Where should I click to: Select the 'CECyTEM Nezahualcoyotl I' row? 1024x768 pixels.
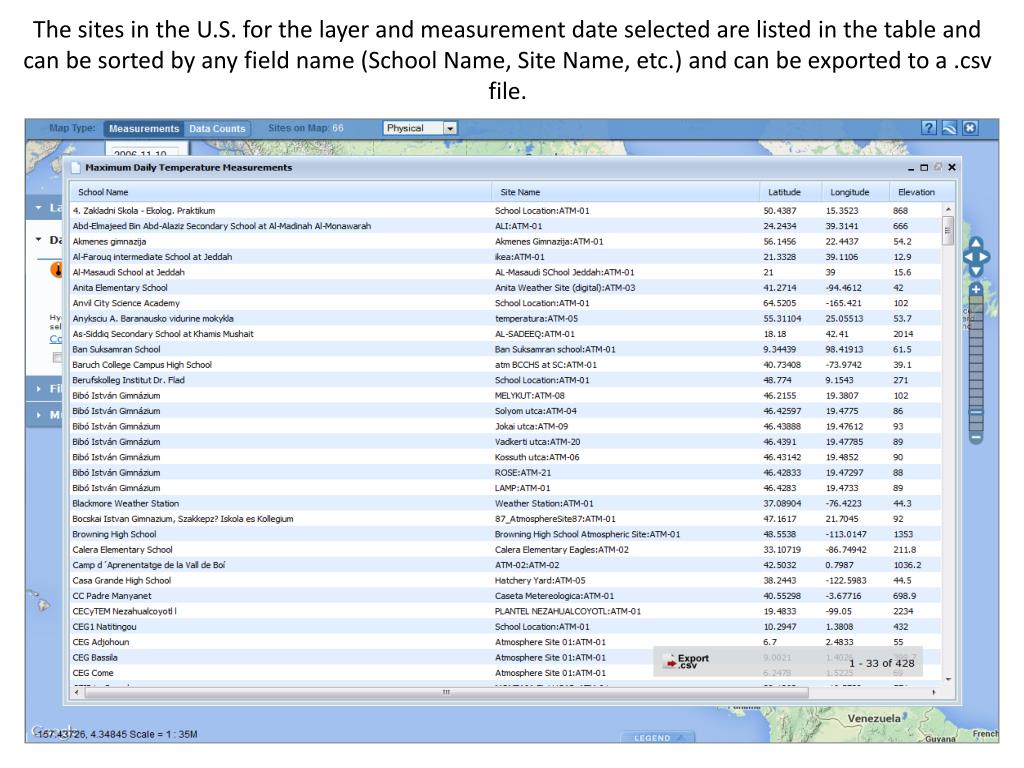[505, 611]
